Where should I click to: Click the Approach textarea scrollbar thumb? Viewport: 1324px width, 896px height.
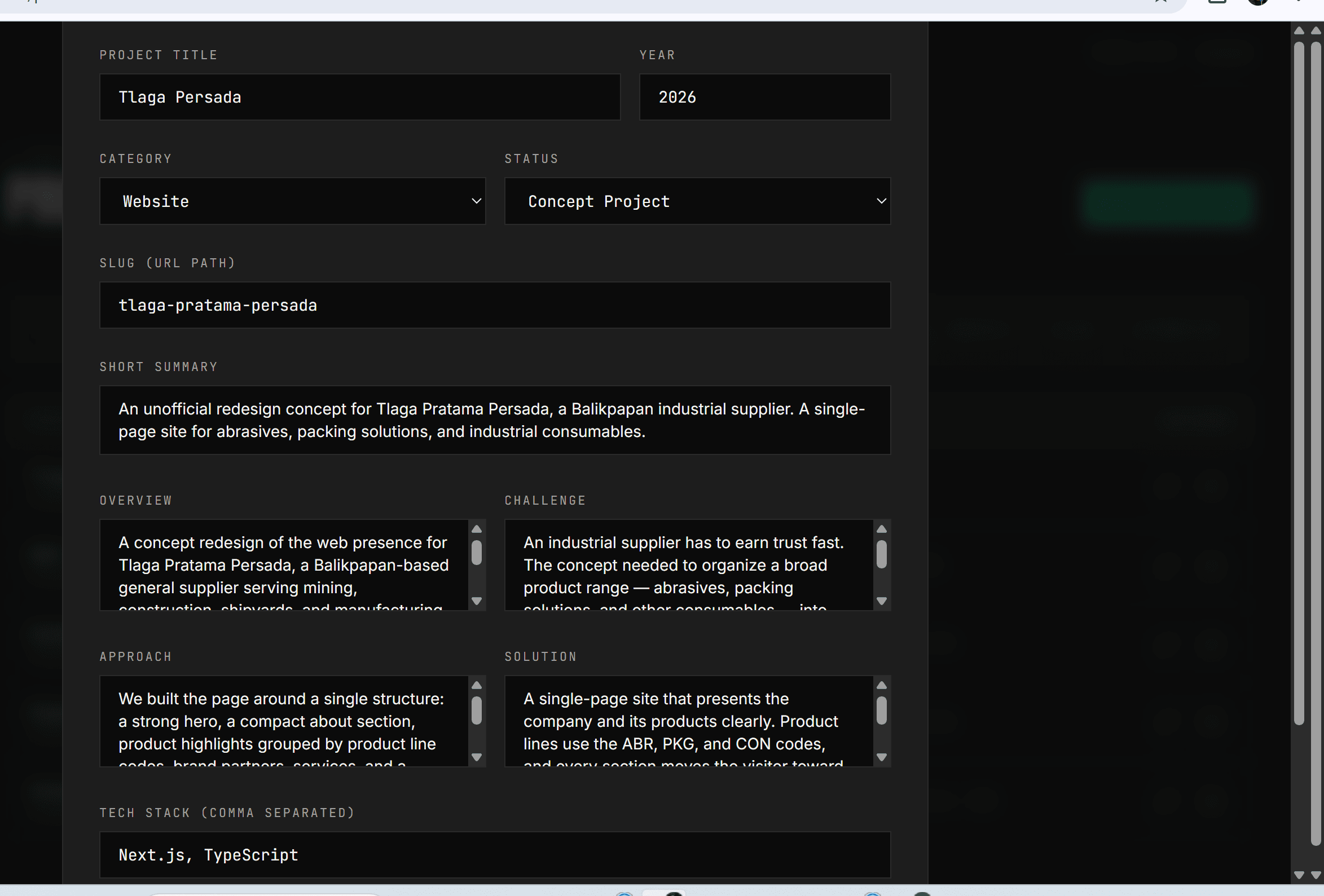point(477,710)
